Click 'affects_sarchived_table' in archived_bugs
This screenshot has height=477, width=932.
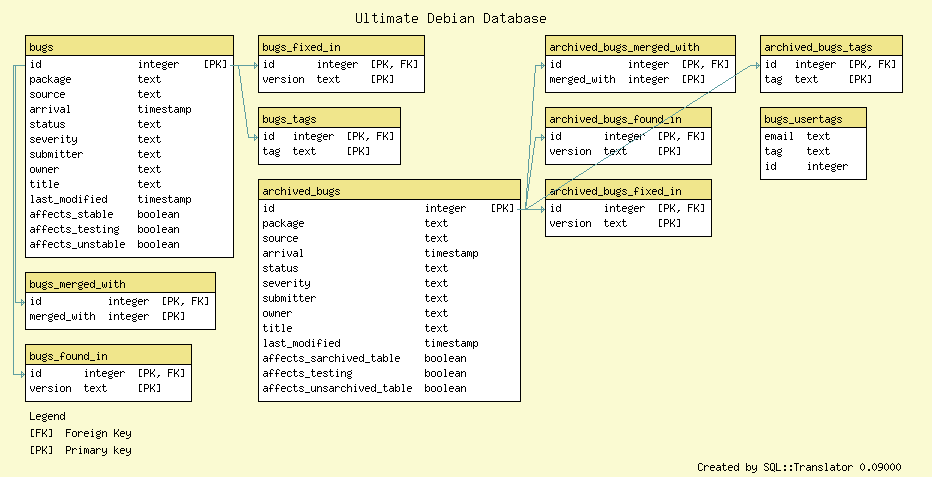click(x=331, y=358)
